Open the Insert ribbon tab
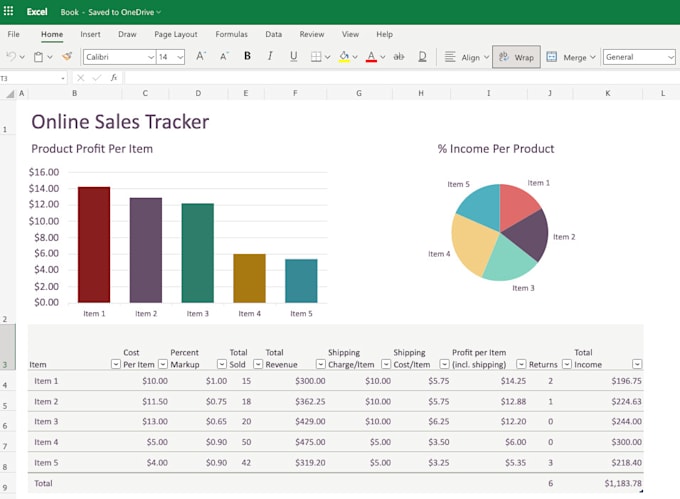 point(90,34)
